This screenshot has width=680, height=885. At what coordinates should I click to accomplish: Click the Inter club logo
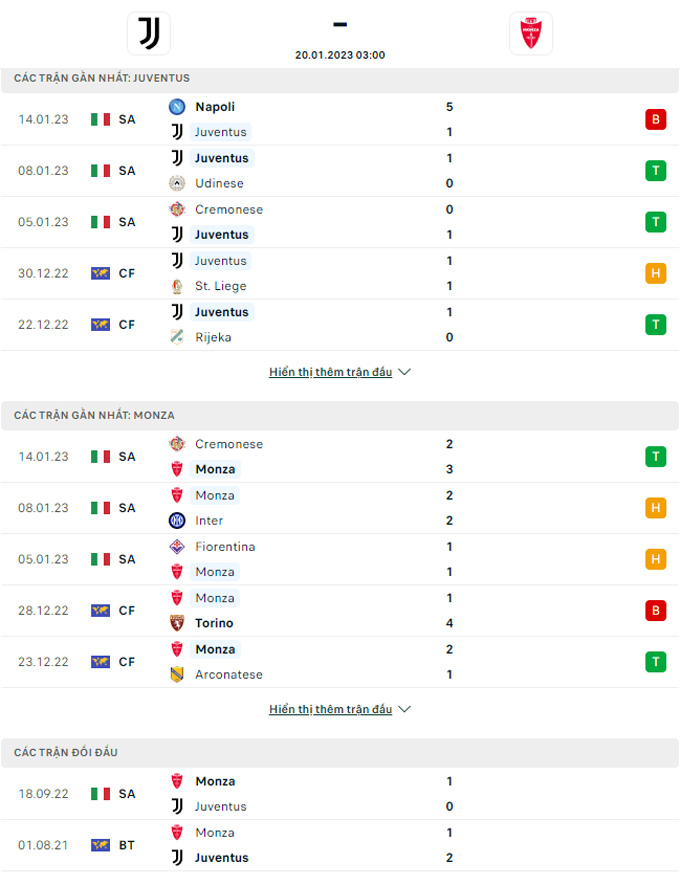[177, 520]
